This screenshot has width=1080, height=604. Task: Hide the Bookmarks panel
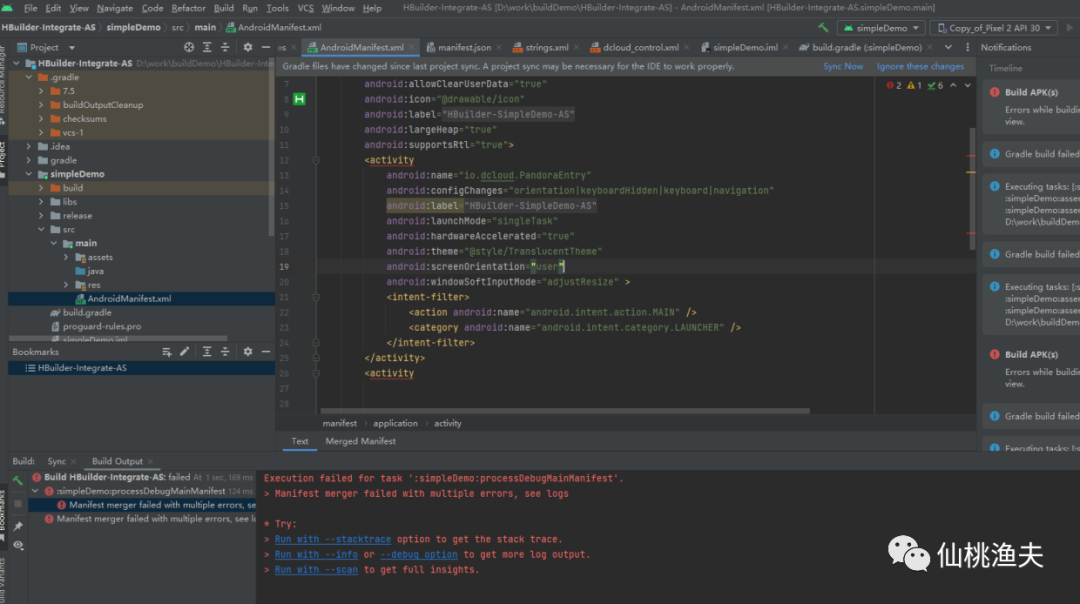(x=266, y=352)
